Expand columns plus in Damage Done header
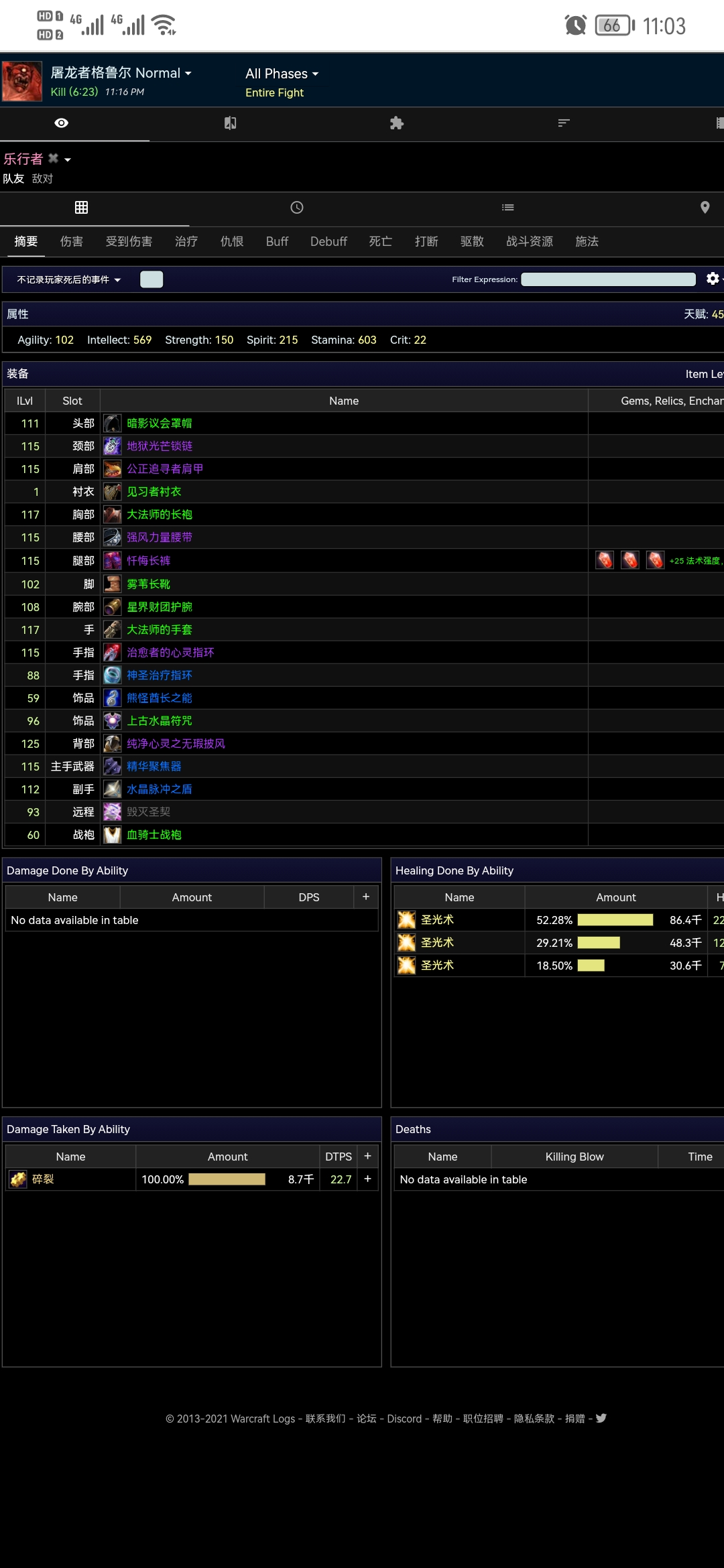Image resolution: width=724 pixels, height=1568 pixels. coord(366,897)
